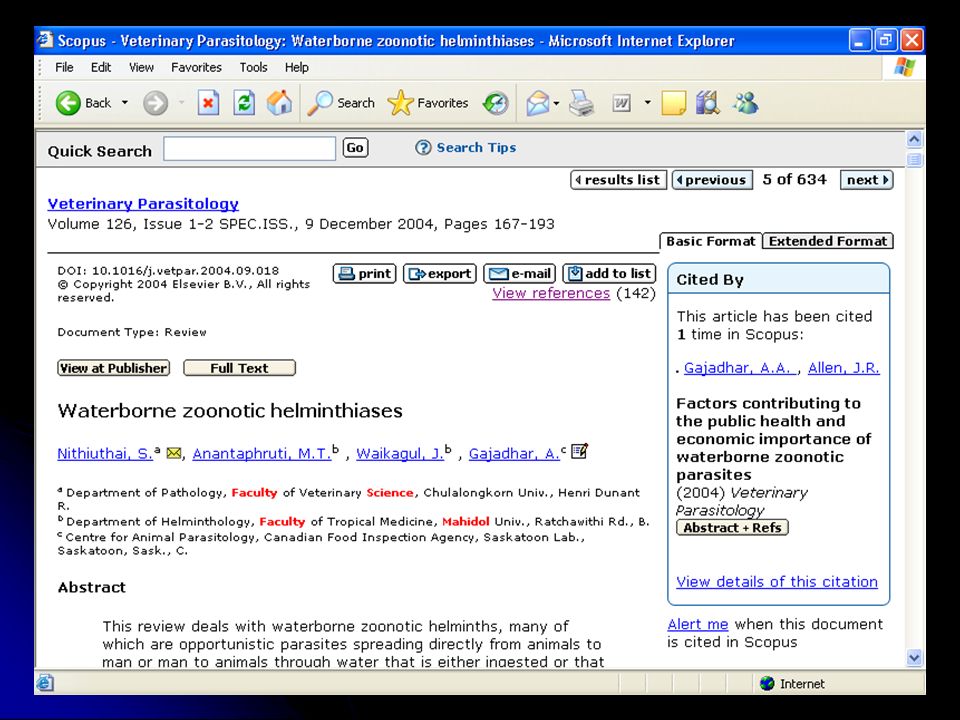Screen dimensions: 960x720
Task: Click the Abstract + Refs button
Action: [732, 528]
